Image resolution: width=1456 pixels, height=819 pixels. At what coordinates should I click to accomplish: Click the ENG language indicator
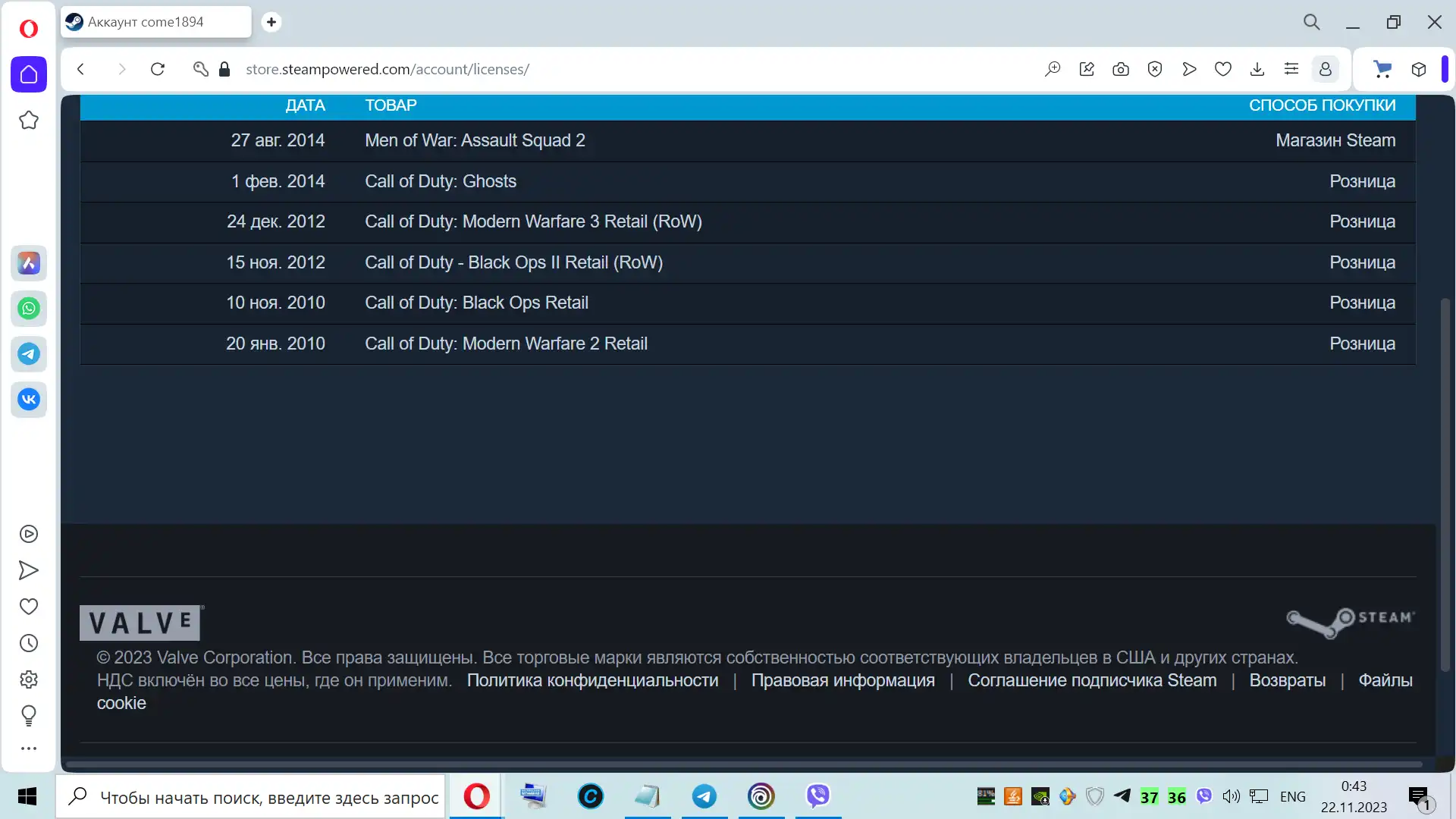(x=1293, y=797)
